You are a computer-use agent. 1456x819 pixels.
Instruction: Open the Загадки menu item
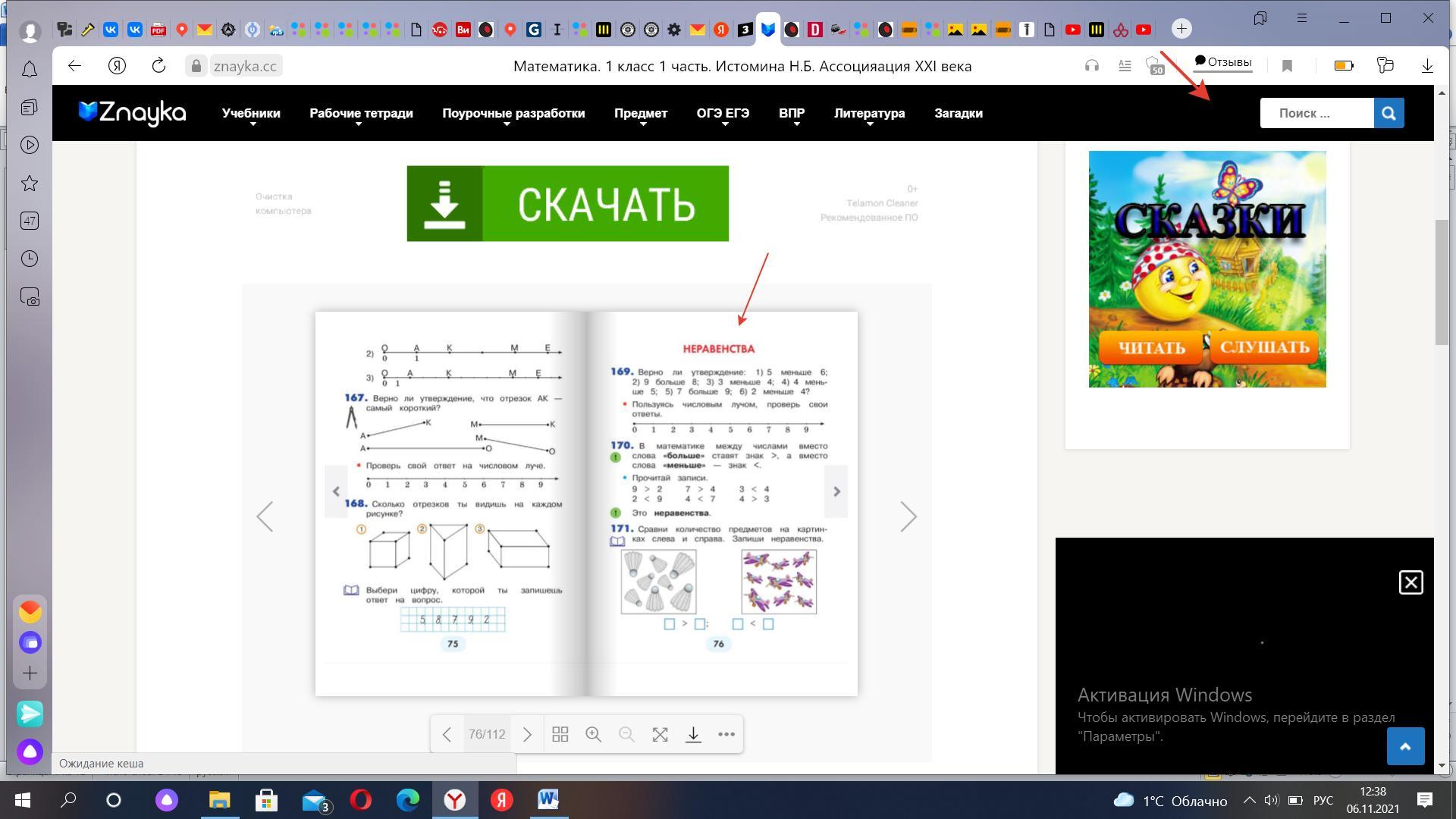tap(958, 113)
